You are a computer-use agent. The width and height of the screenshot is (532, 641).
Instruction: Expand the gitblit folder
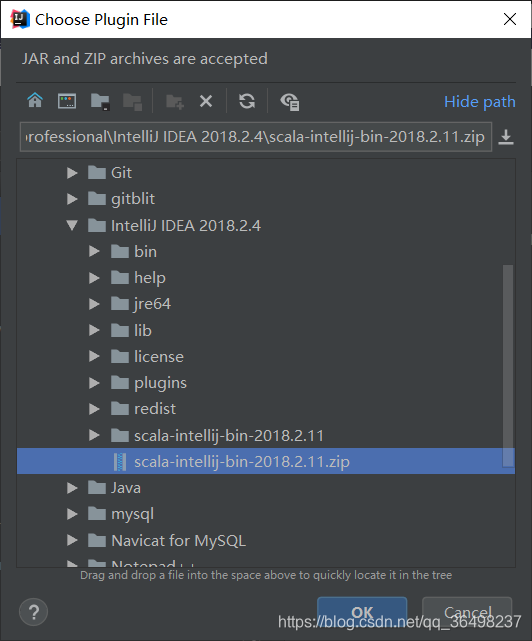(72, 199)
